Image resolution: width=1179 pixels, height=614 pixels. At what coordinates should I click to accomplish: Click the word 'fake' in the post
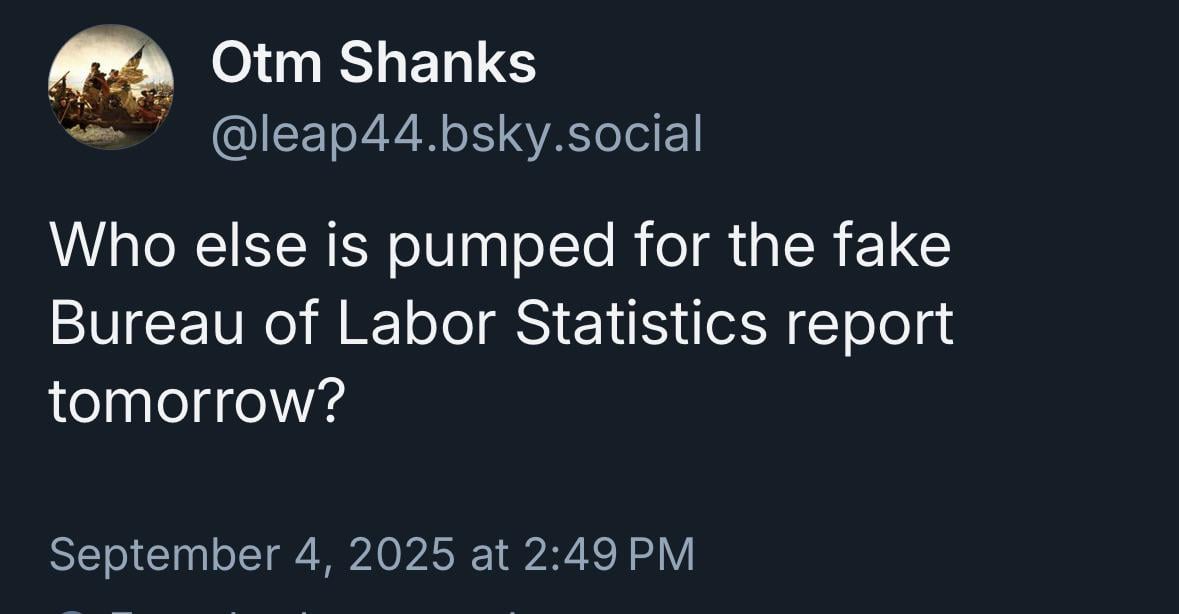tap(892, 247)
